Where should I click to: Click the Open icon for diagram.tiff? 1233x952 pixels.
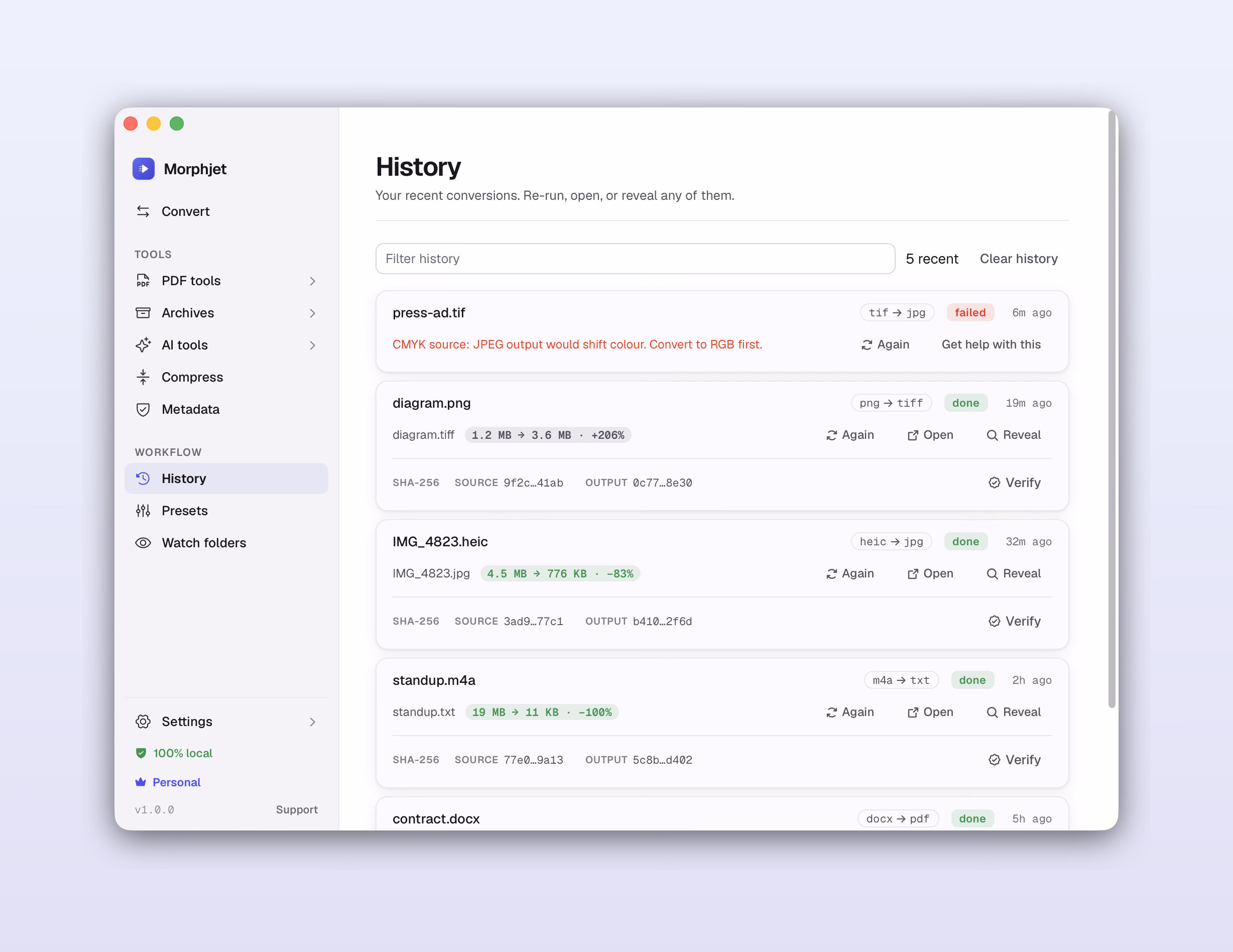coord(913,435)
